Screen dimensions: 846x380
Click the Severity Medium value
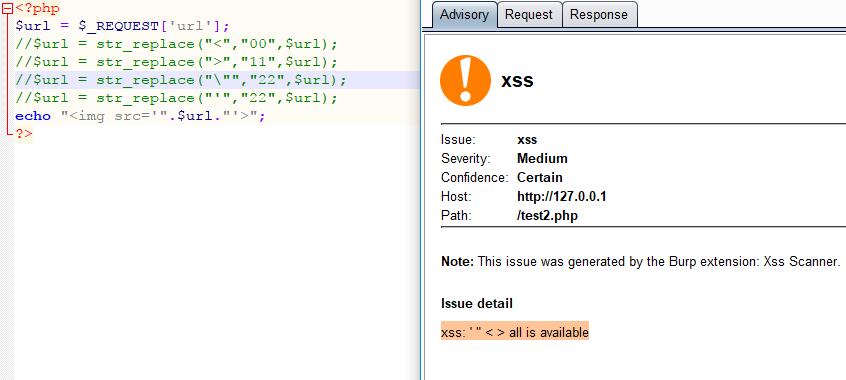click(542, 159)
